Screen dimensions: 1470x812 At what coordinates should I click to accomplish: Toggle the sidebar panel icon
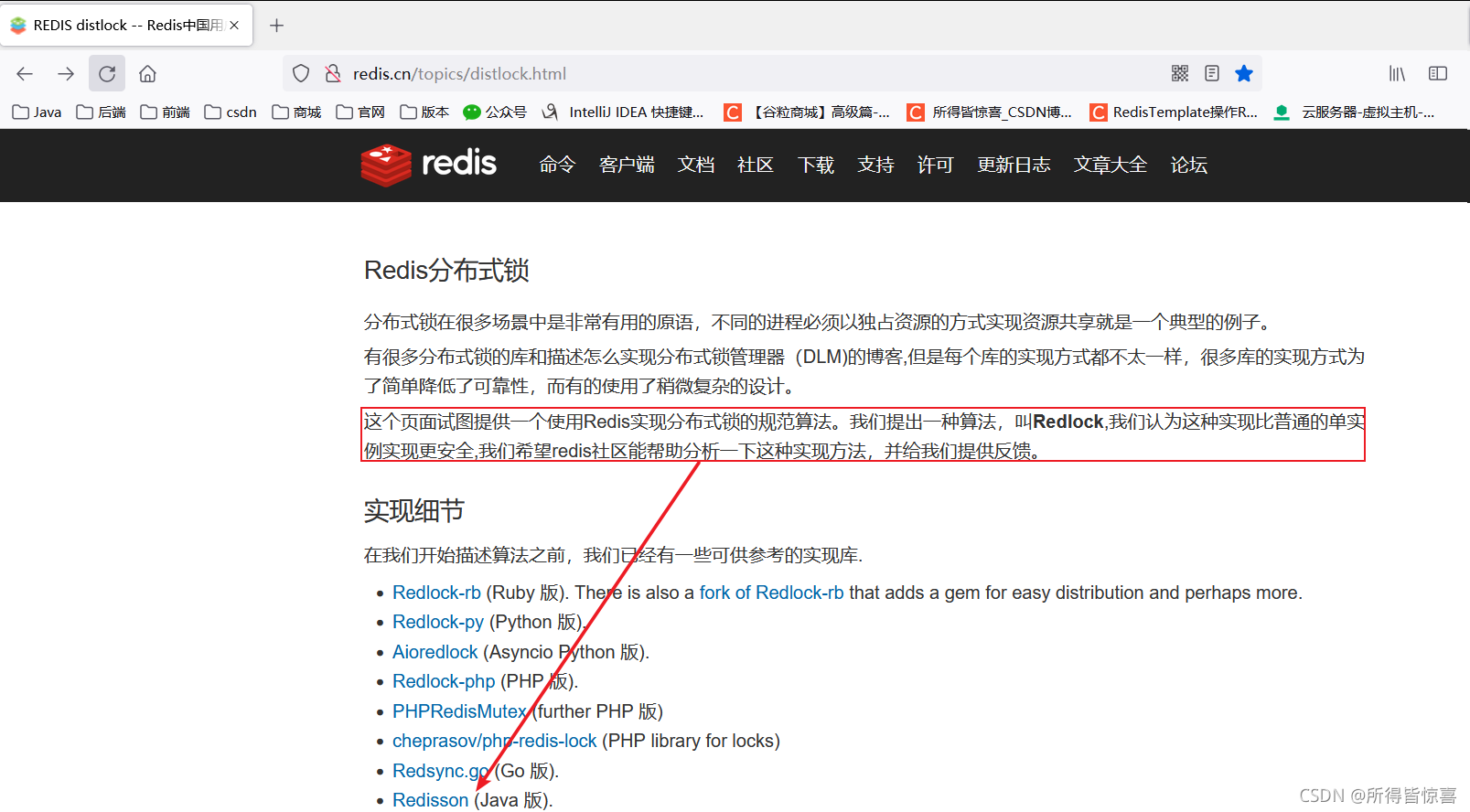click(x=1438, y=73)
